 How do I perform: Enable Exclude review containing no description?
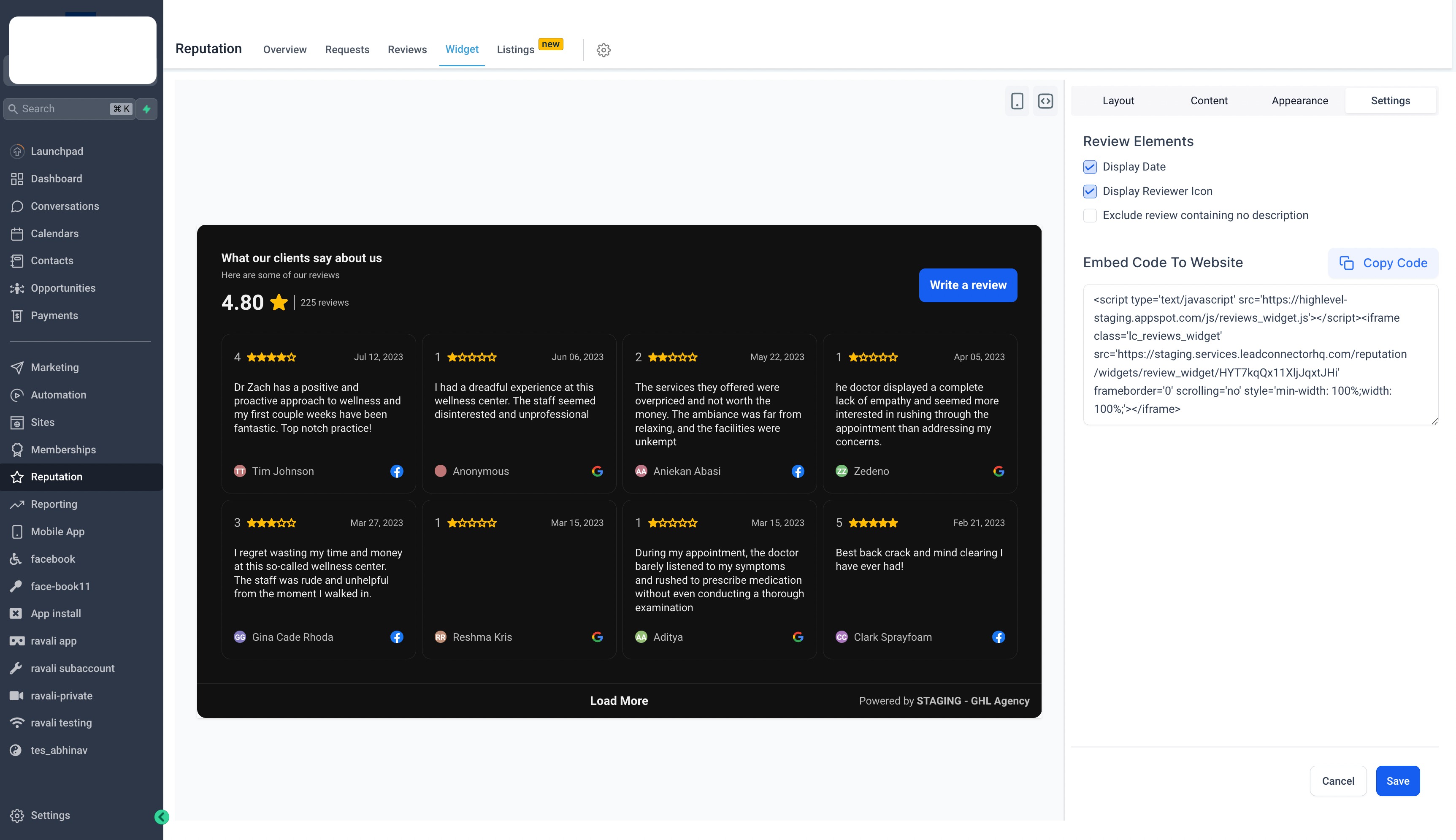point(1089,216)
